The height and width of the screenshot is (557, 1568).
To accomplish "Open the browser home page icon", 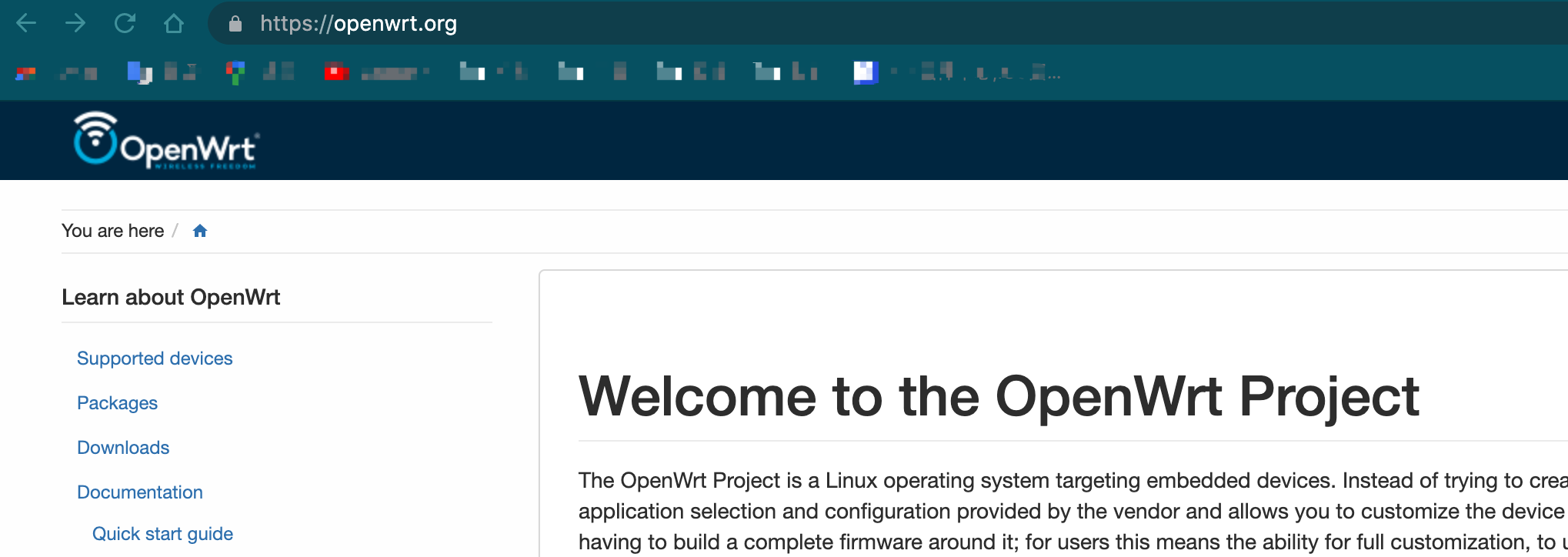I will (x=174, y=23).
